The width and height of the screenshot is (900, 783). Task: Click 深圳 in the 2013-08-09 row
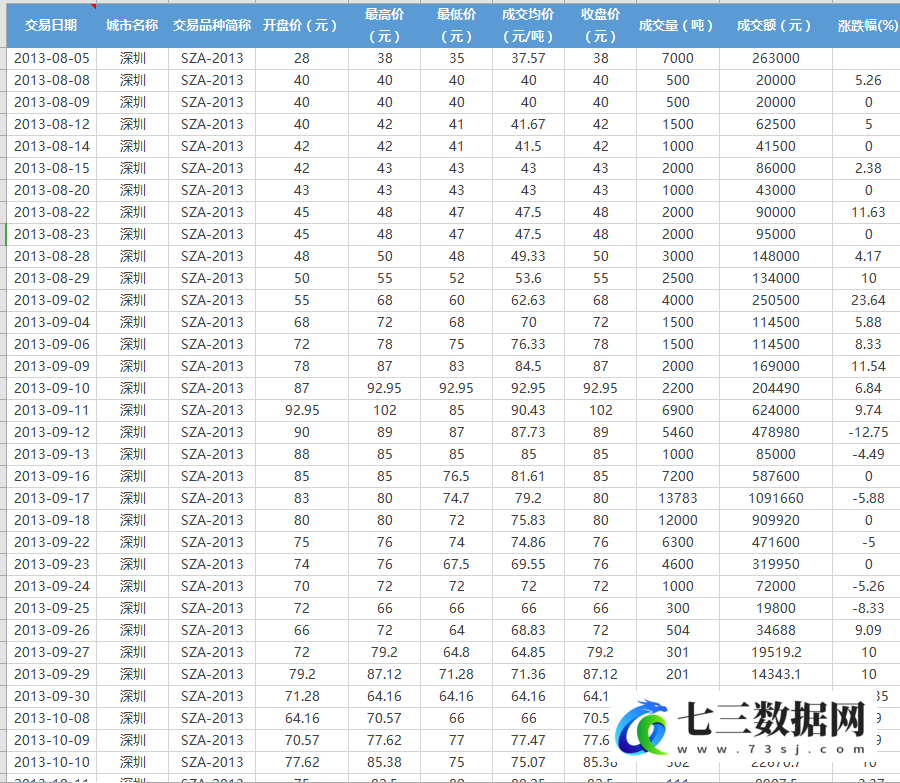[x=133, y=102]
